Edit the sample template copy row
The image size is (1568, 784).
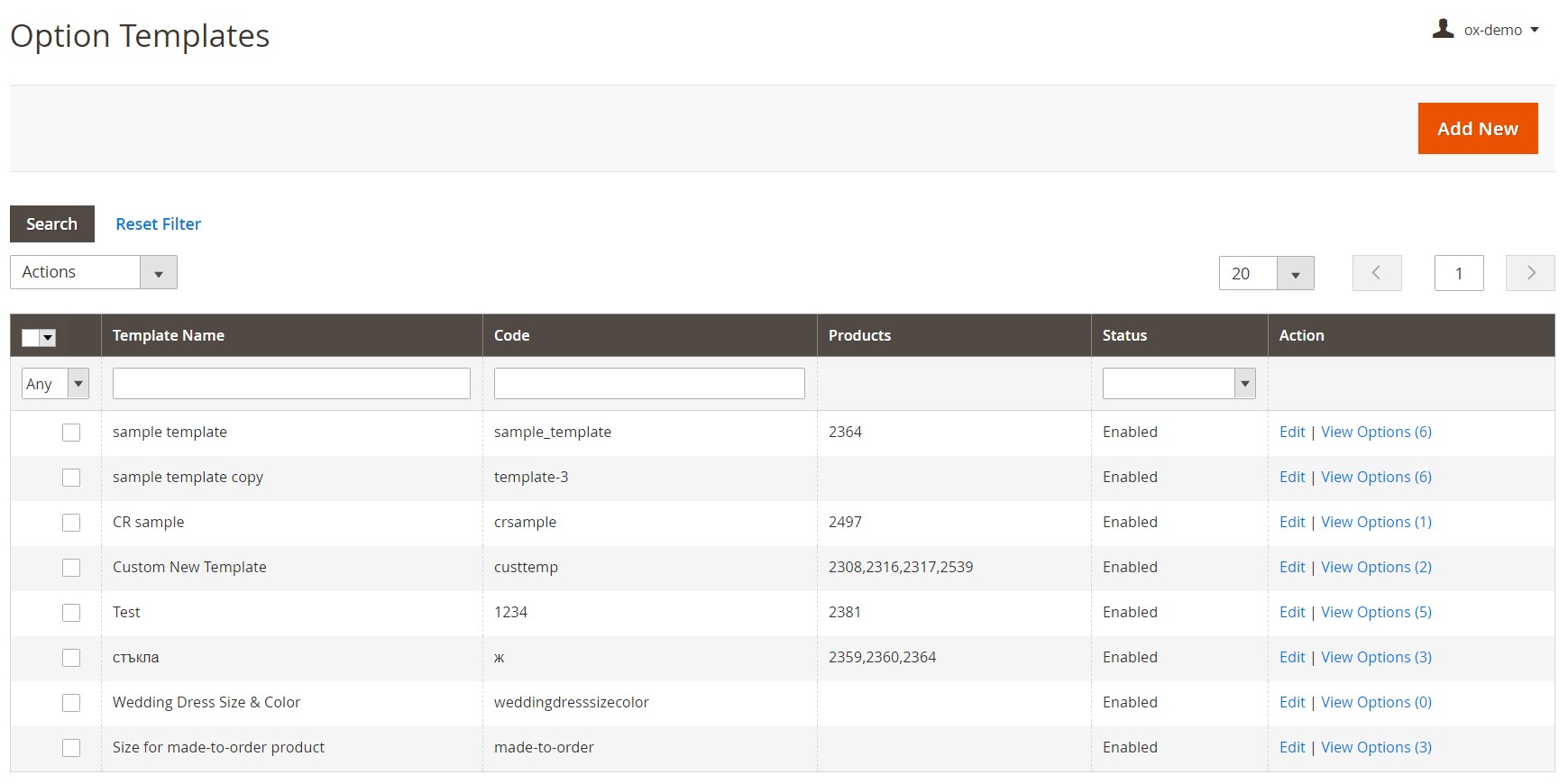click(1292, 477)
